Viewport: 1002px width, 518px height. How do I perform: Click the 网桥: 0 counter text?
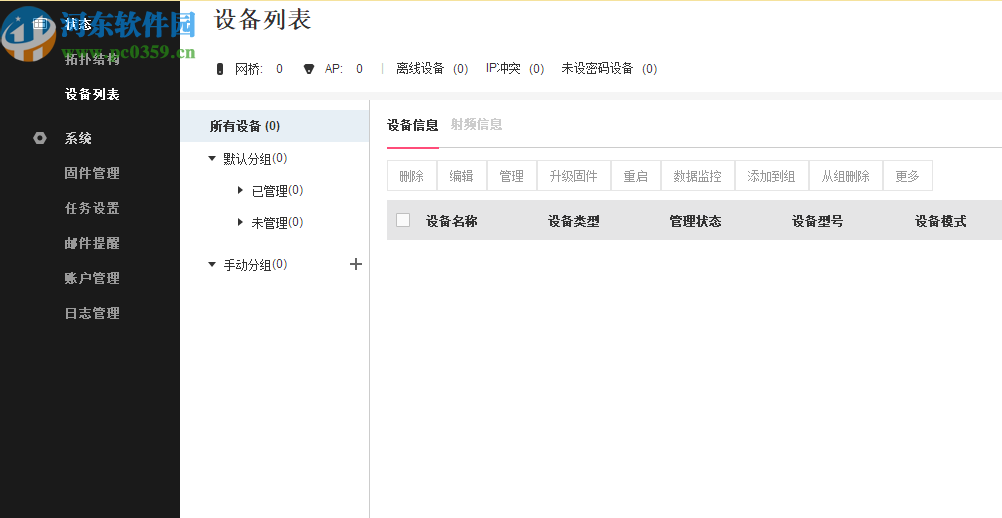tap(259, 69)
